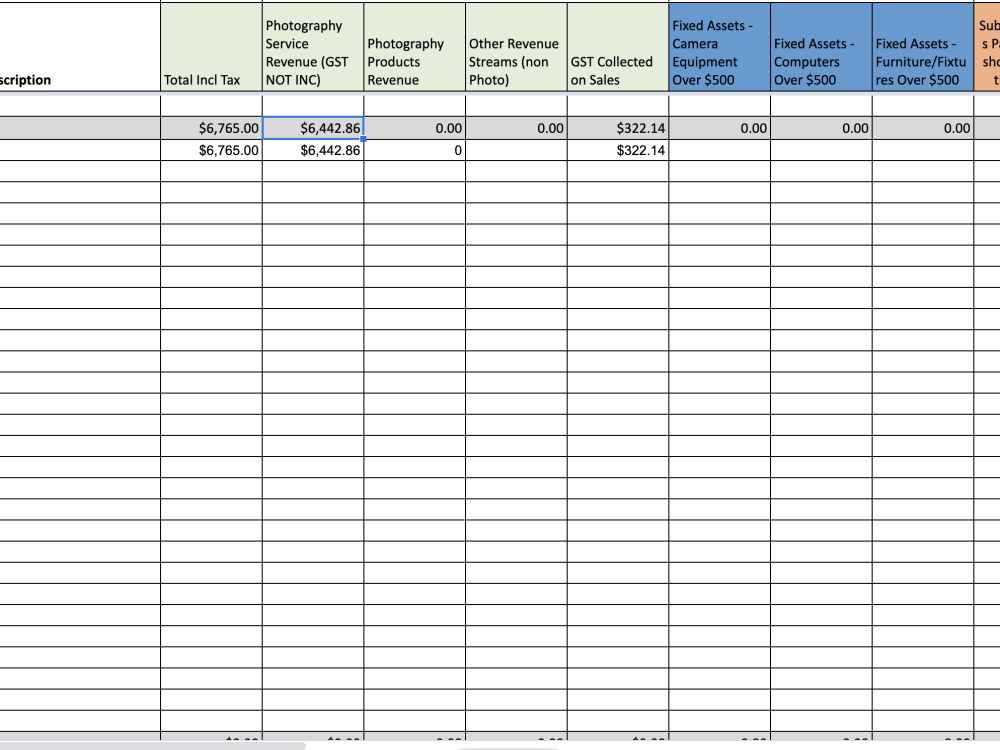The image size is (1000, 750).
Task: Select the Fixed Assets Furniture/Fixtures header
Action: coord(921,60)
